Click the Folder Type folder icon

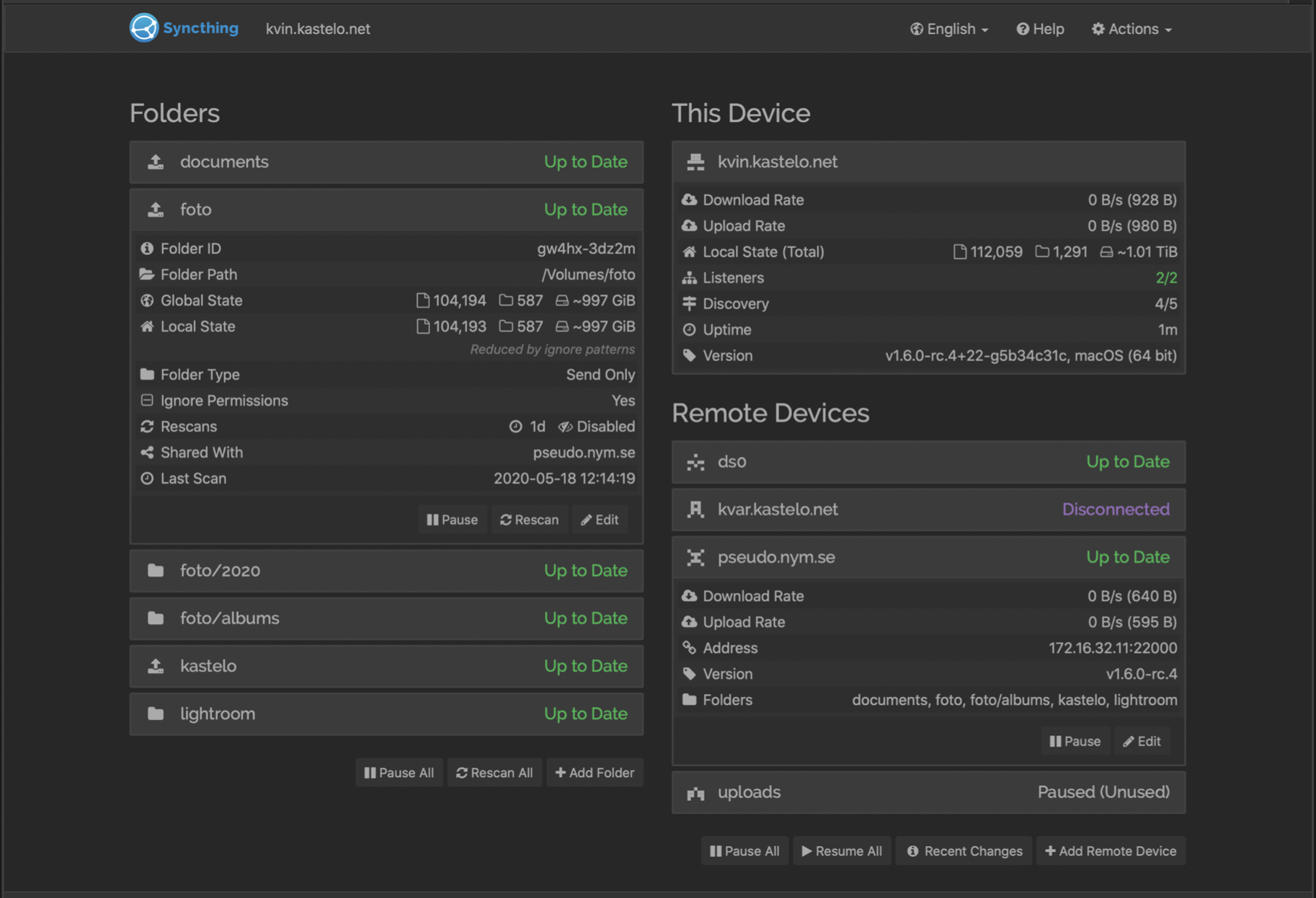click(x=147, y=374)
